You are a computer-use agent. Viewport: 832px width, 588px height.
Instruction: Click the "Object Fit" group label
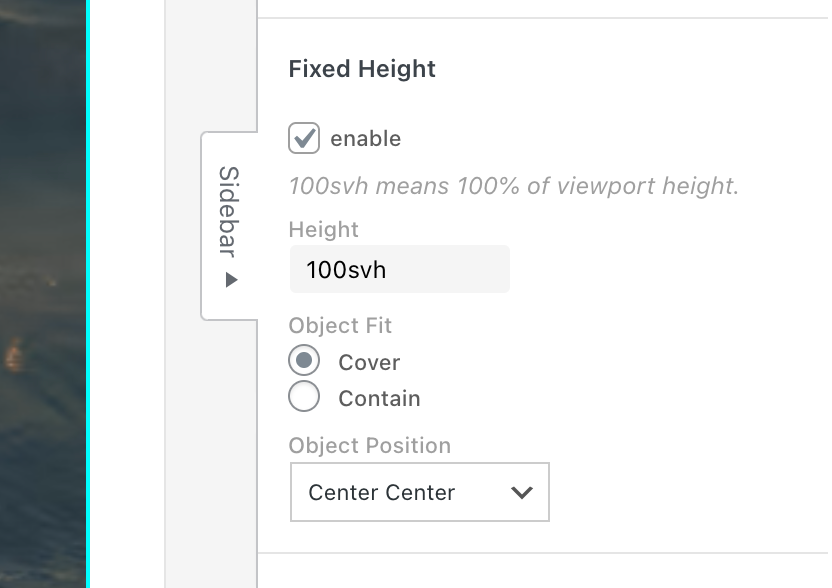(x=340, y=326)
